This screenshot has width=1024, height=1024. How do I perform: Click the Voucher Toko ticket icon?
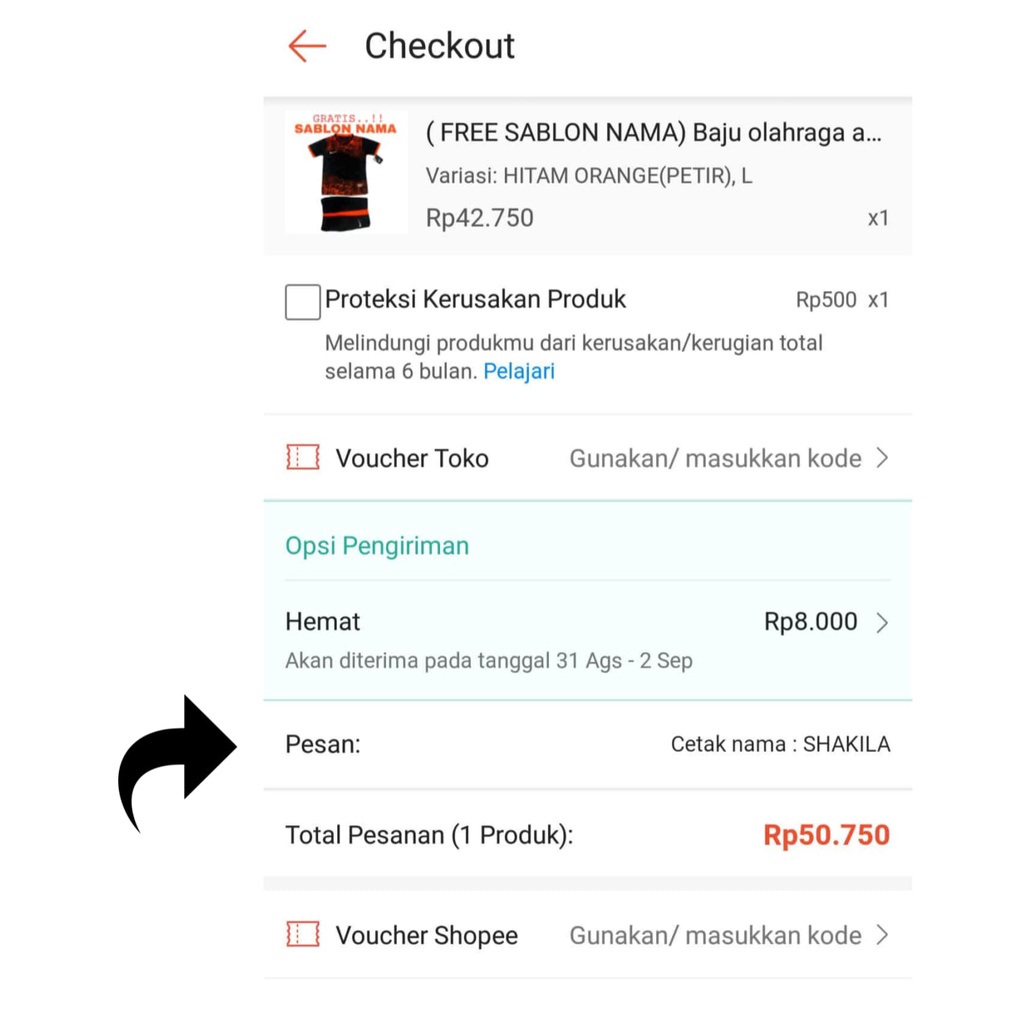point(301,458)
